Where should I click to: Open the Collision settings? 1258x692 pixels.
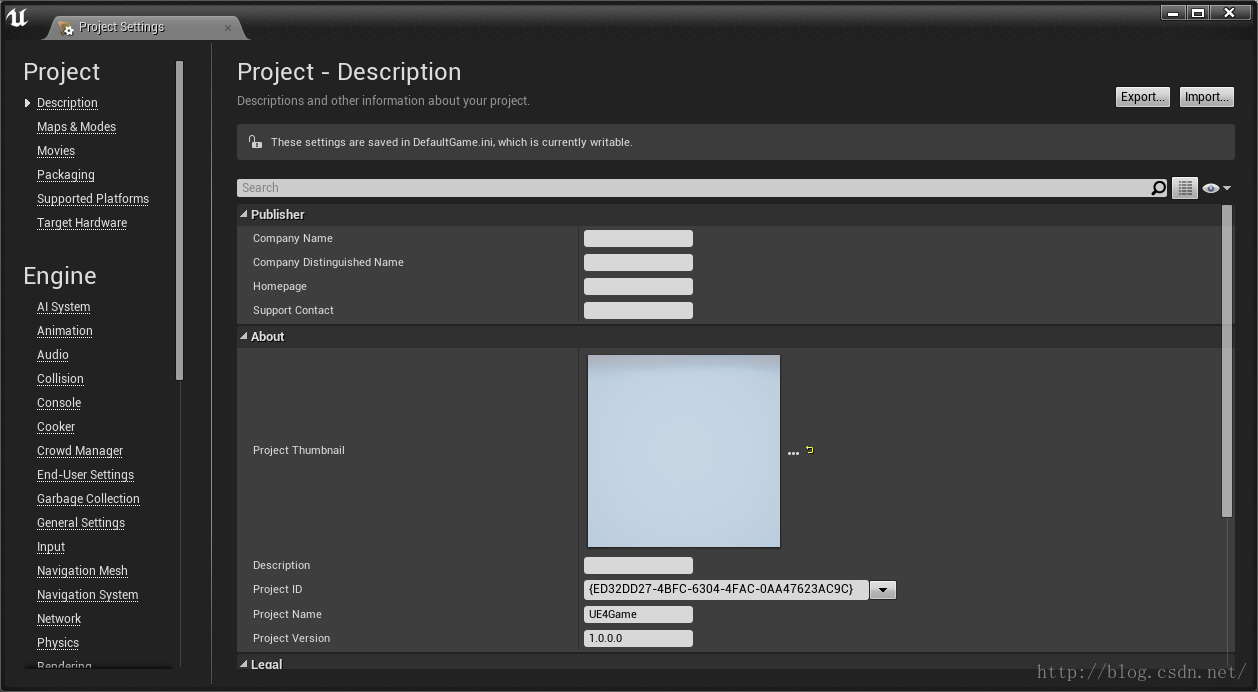(60, 379)
